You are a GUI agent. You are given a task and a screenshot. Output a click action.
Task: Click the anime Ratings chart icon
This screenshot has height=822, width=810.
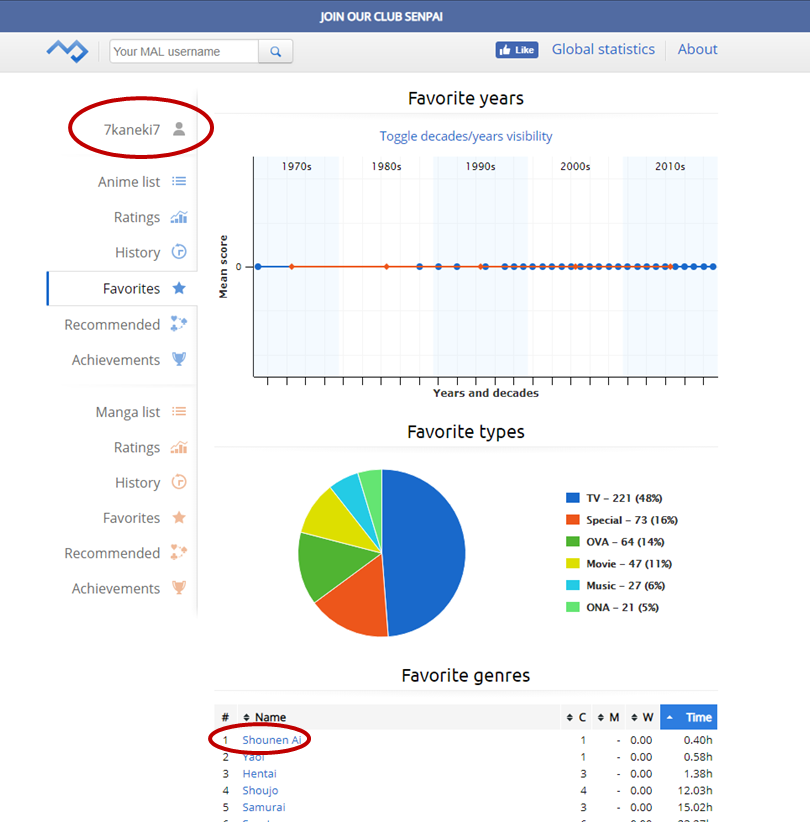179,217
